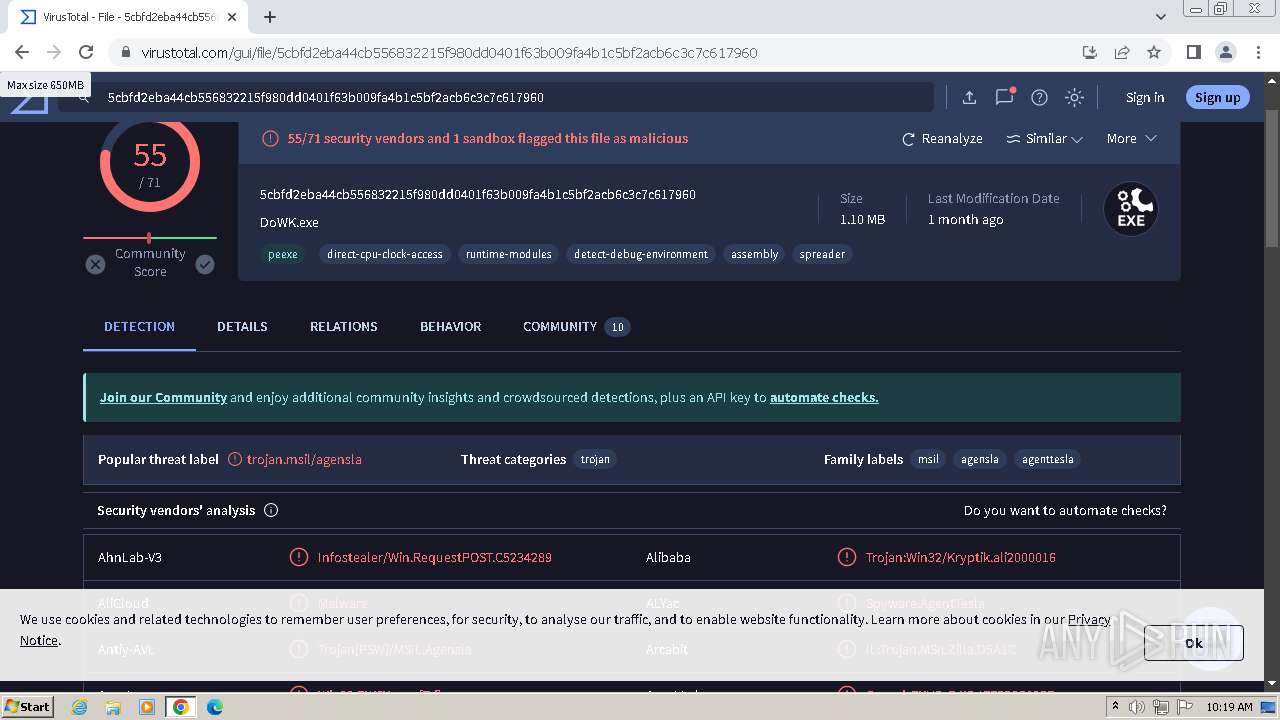Expand the Similar dropdown

1045,139
